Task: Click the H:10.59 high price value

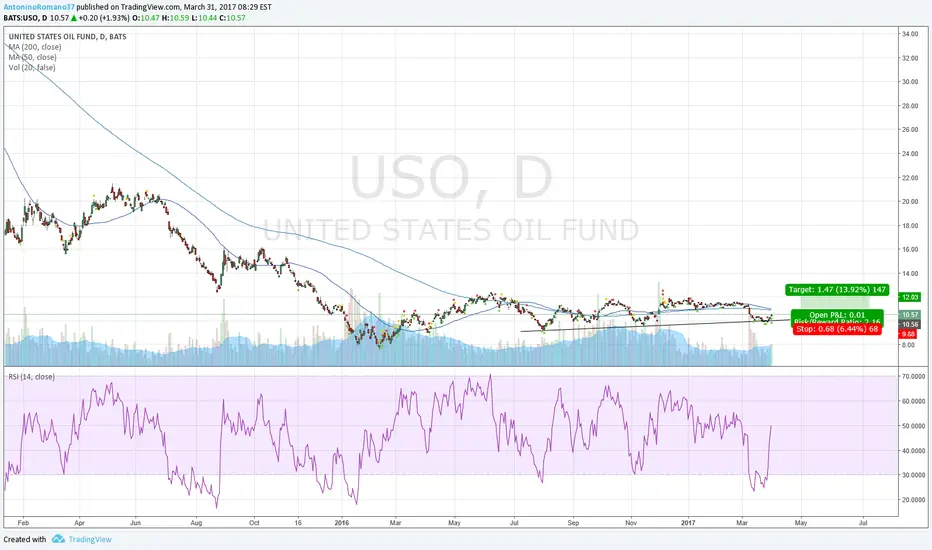Action: 175,18
